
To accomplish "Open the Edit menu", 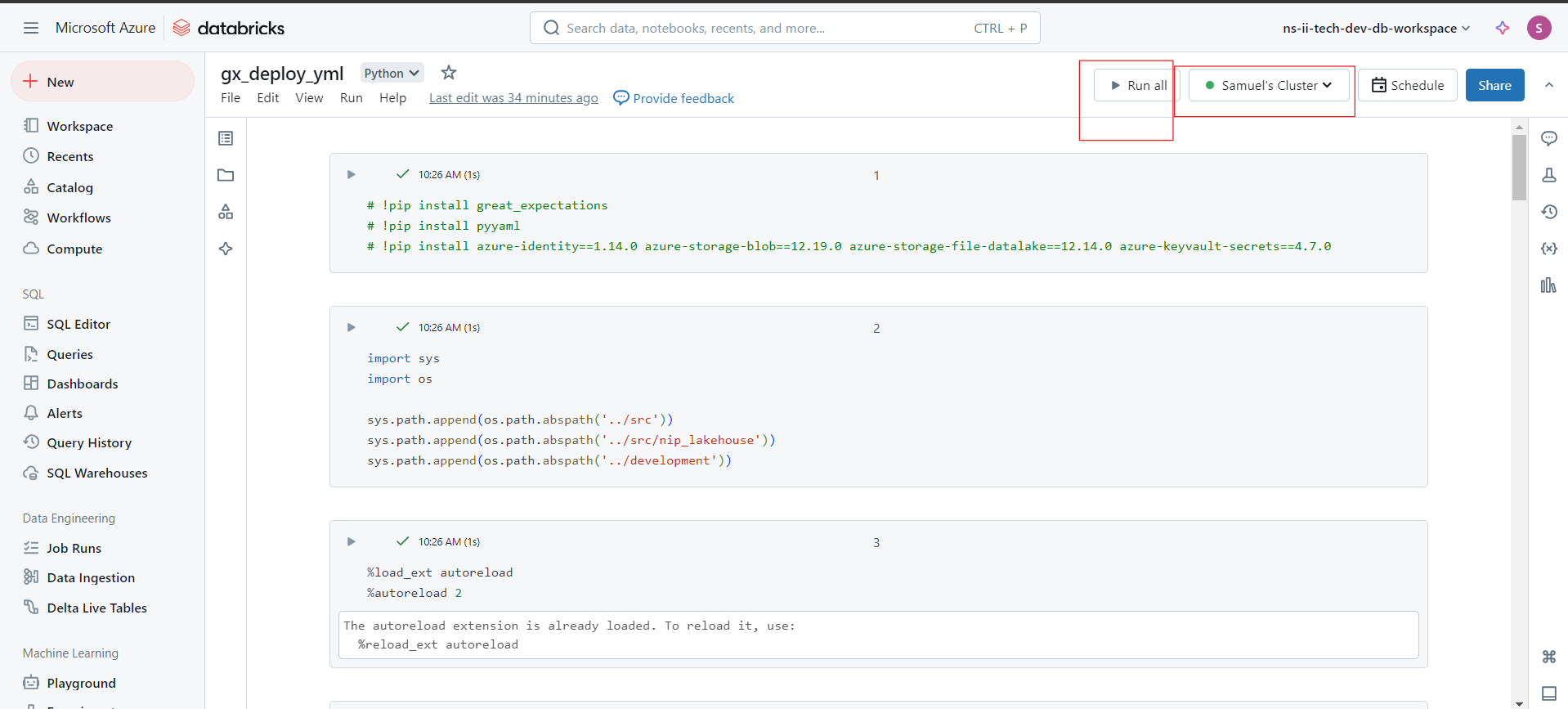I will [x=268, y=97].
